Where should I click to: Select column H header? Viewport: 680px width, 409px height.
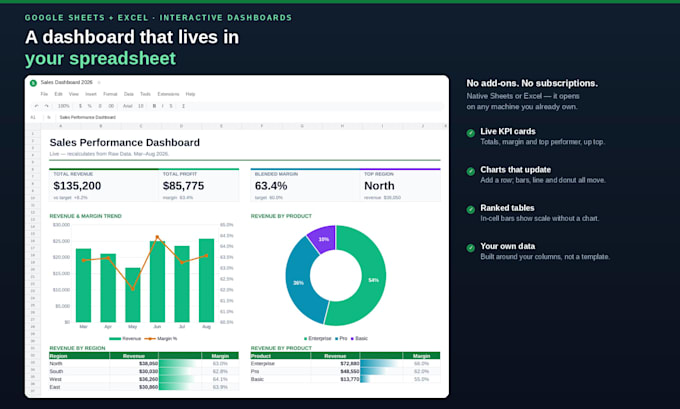click(342, 126)
